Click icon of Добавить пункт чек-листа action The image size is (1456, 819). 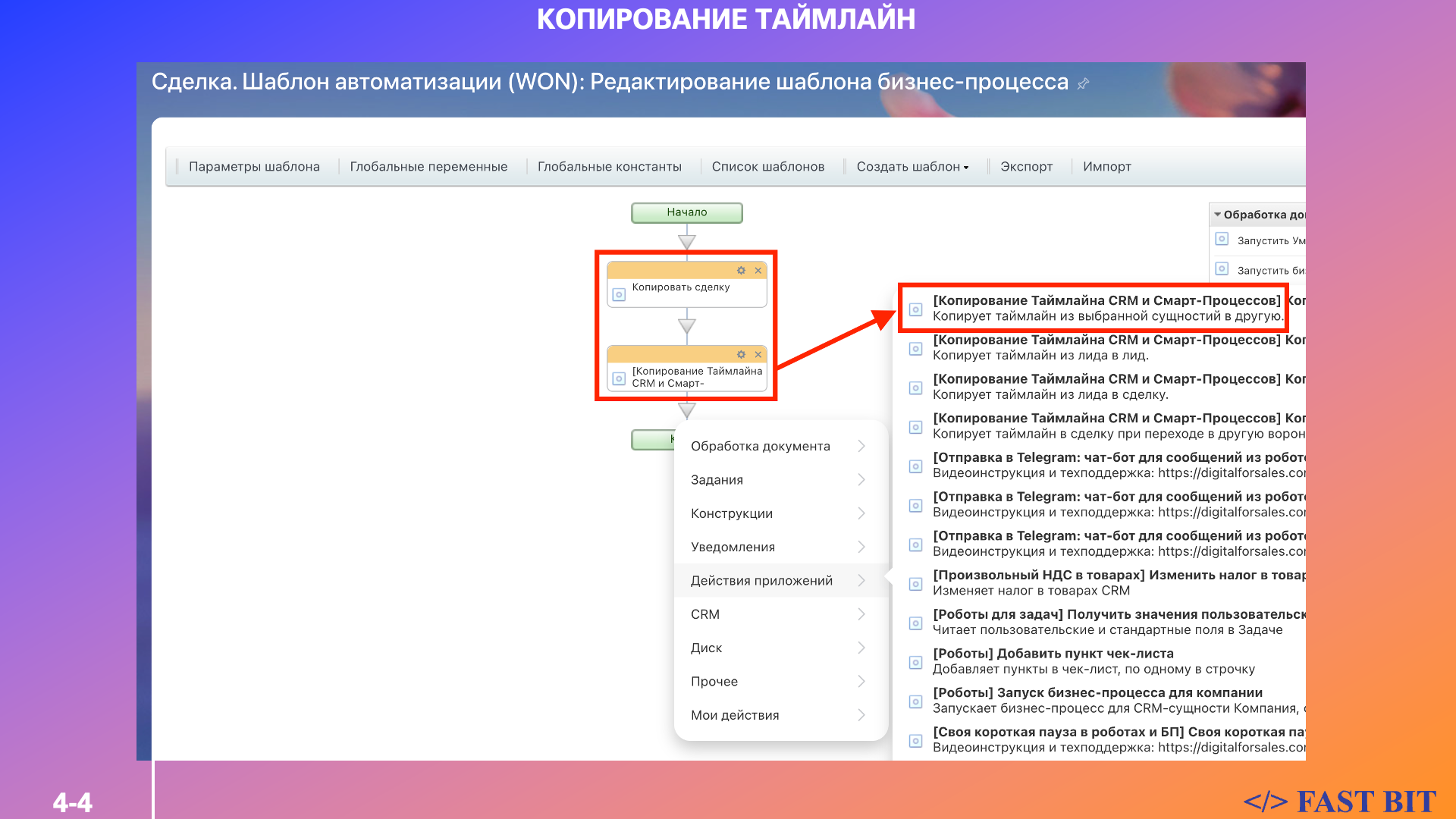click(916, 662)
